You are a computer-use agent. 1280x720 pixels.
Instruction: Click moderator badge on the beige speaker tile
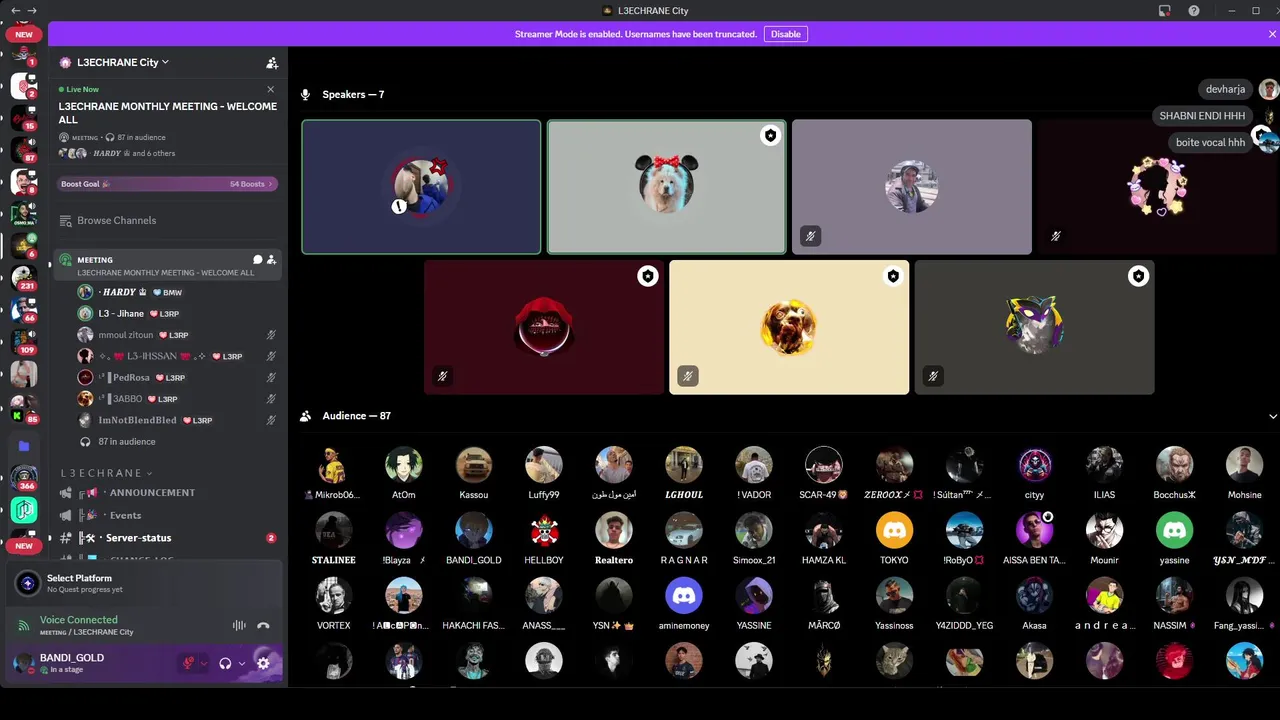pos(893,276)
